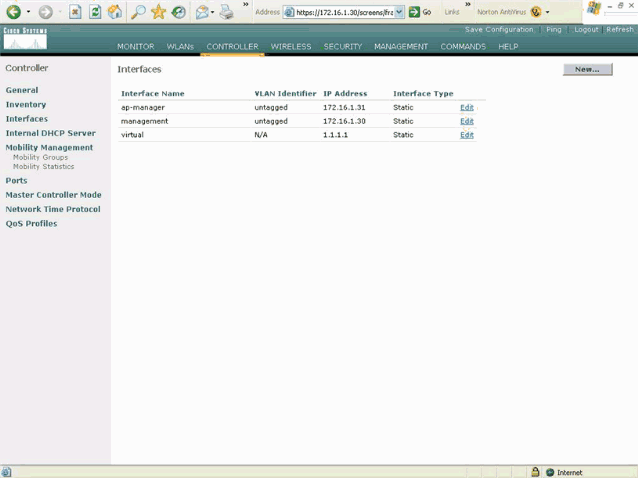The width and height of the screenshot is (638, 478).
Task: Click the 172.16.1.31 IP address cell
Action: [x=344, y=107]
